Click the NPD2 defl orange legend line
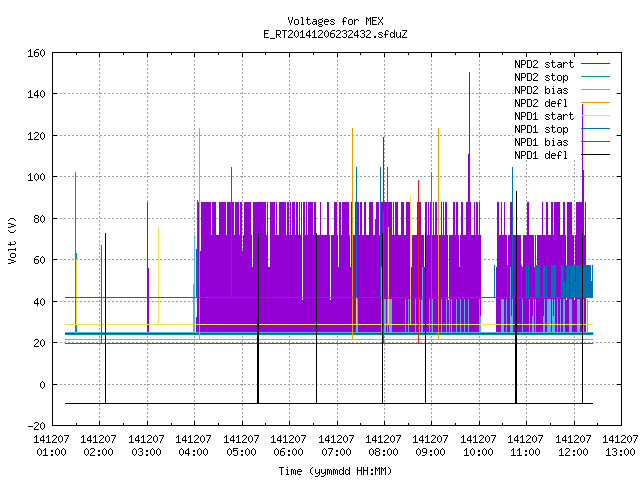The image size is (640, 480). click(x=595, y=103)
